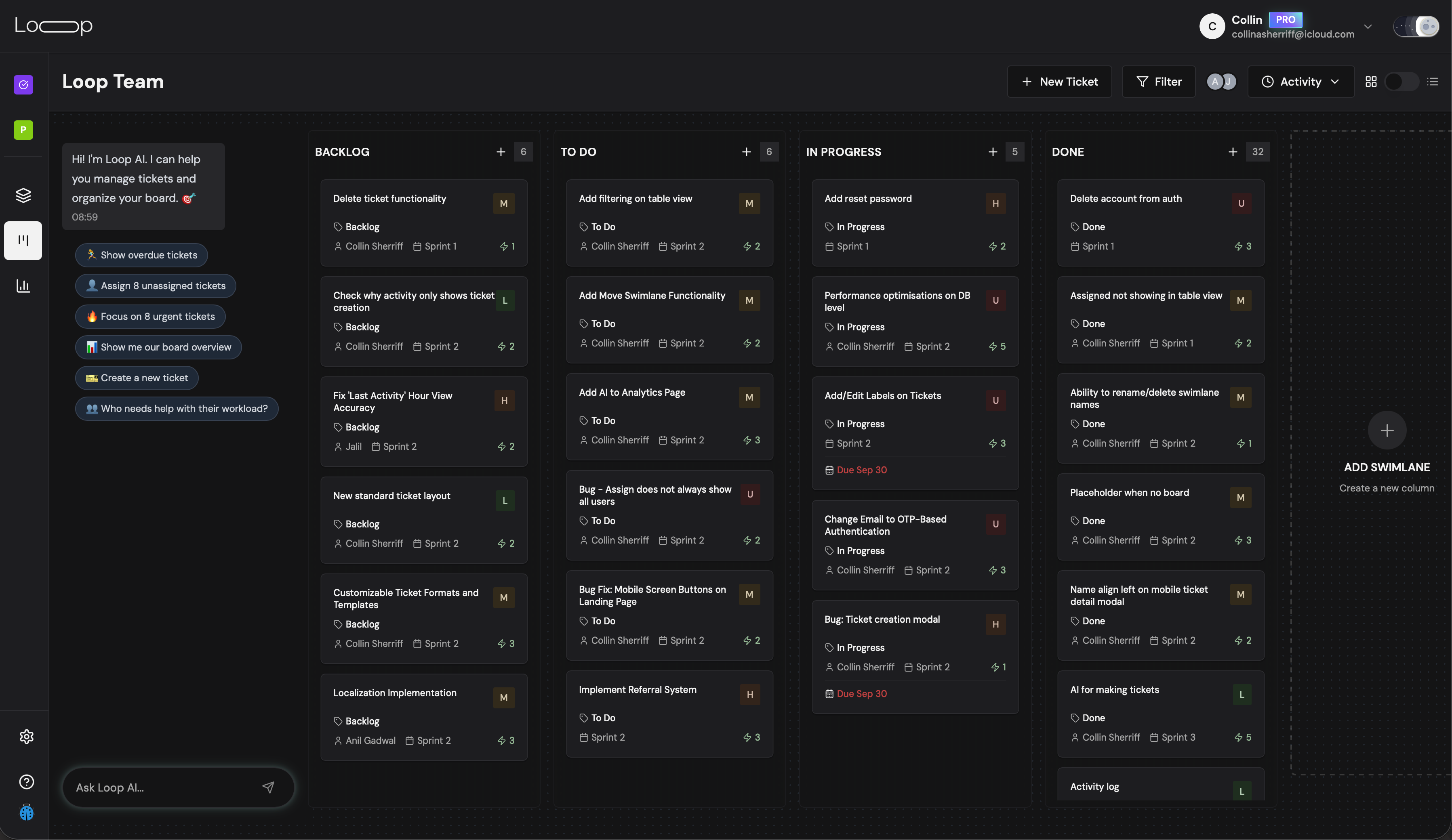The height and width of the screenshot is (840, 1452).
Task: Open the kanban board view from the sidebar
Action: coord(23,240)
